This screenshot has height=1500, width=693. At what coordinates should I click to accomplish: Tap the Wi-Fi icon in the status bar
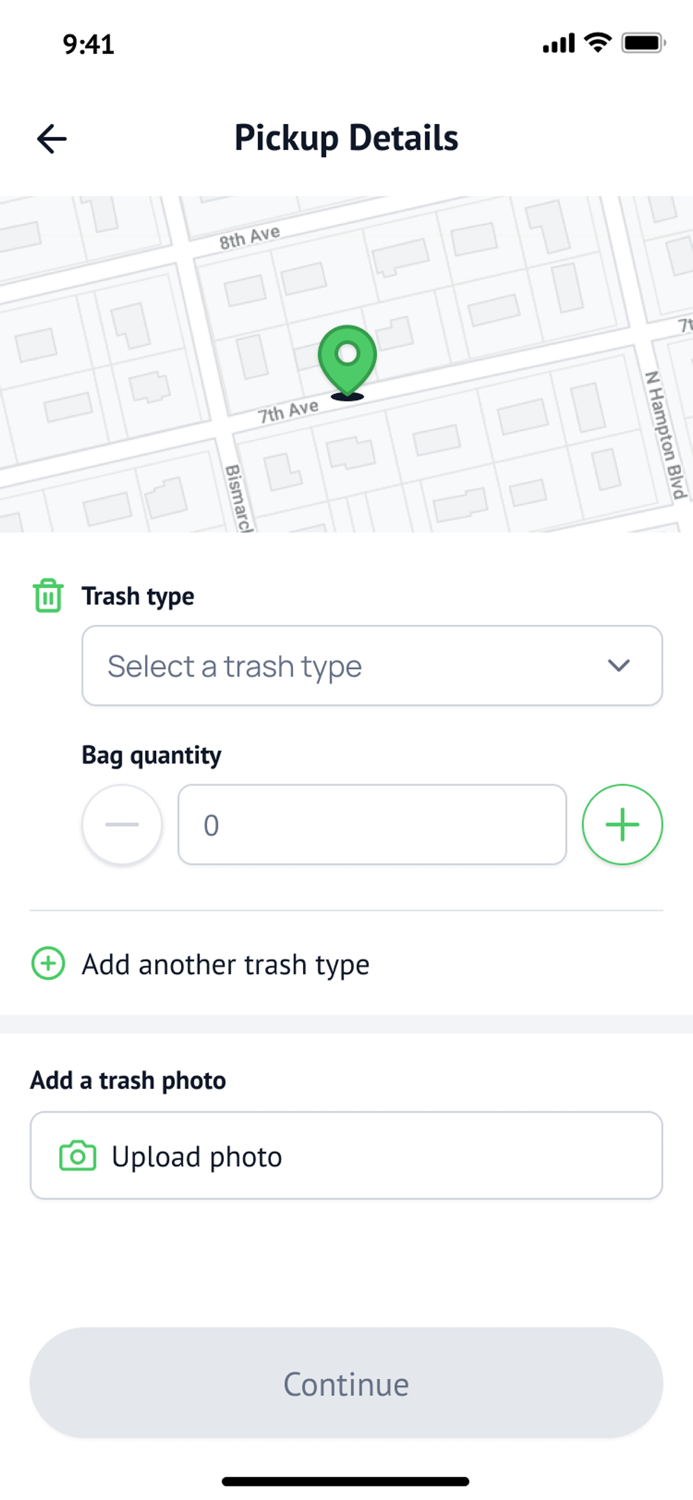pos(597,43)
